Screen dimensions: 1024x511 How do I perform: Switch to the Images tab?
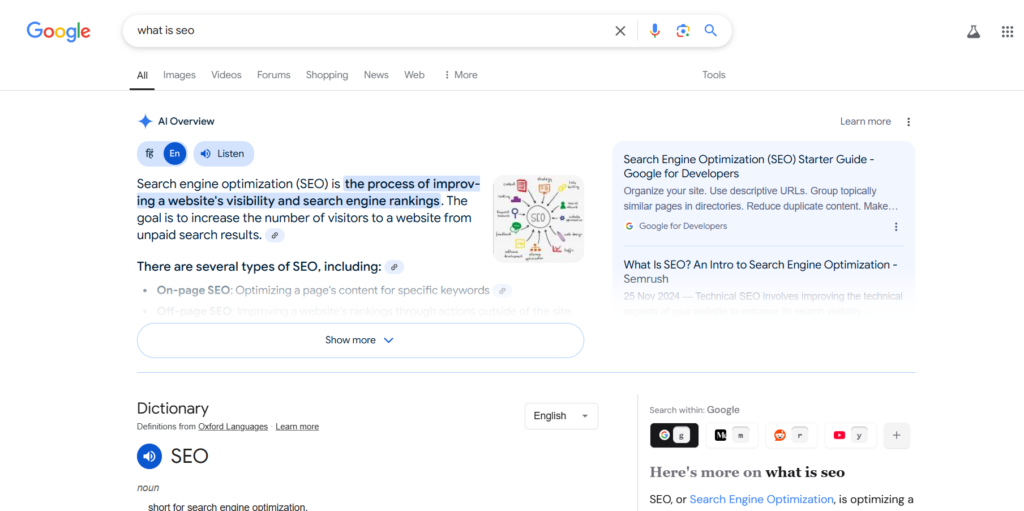[x=179, y=75]
